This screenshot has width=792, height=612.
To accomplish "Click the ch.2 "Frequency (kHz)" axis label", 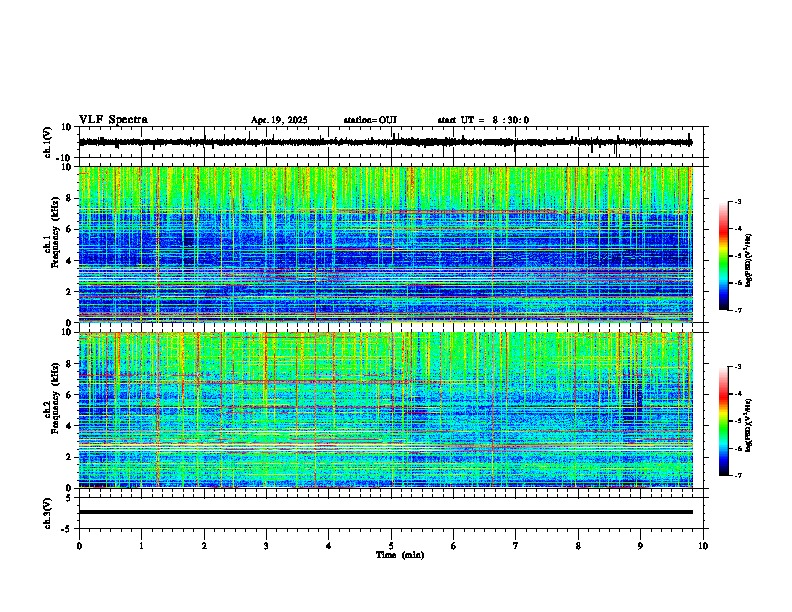I will [55, 398].
